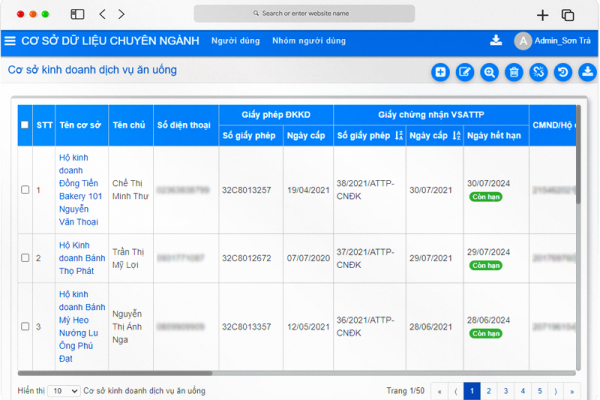Go to the previous page
The image size is (600, 400).
pyautogui.click(x=455, y=391)
